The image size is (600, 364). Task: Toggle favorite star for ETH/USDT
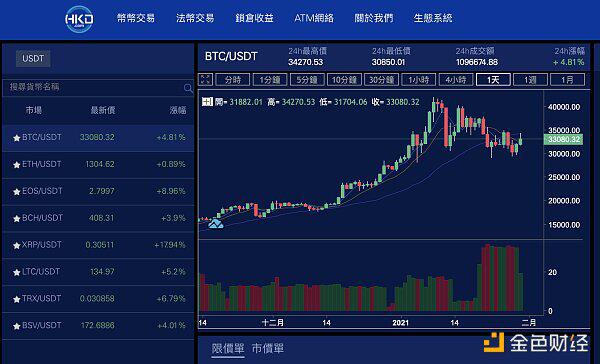pyautogui.click(x=16, y=165)
